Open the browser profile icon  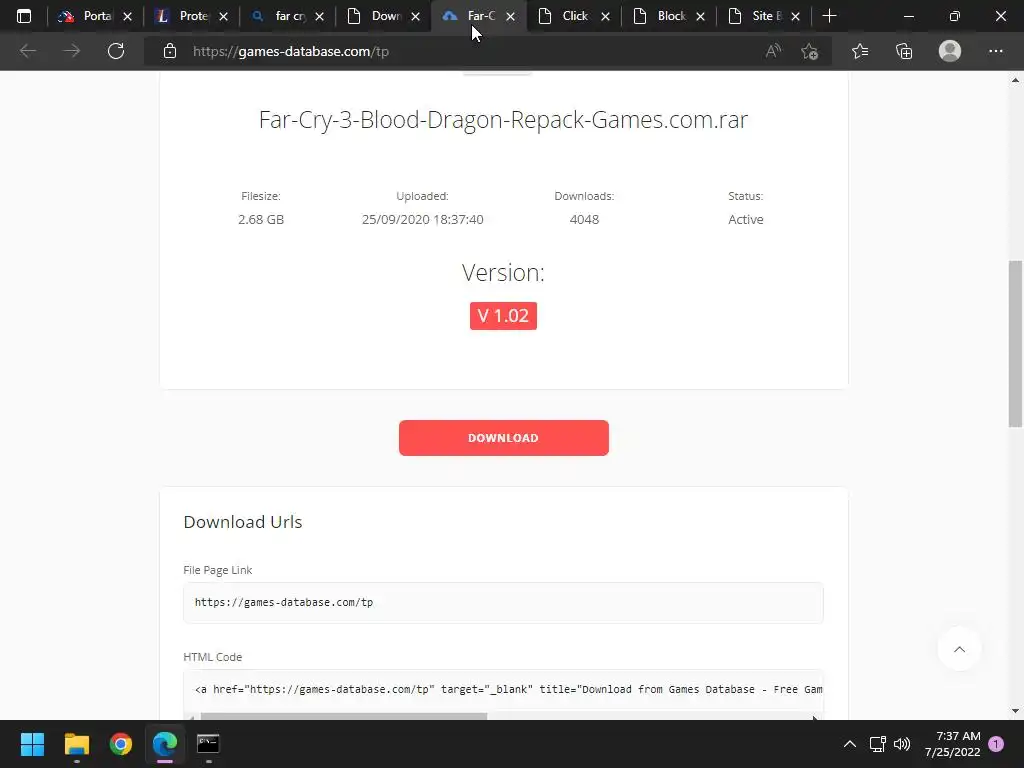pyautogui.click(x=950, y=51)
